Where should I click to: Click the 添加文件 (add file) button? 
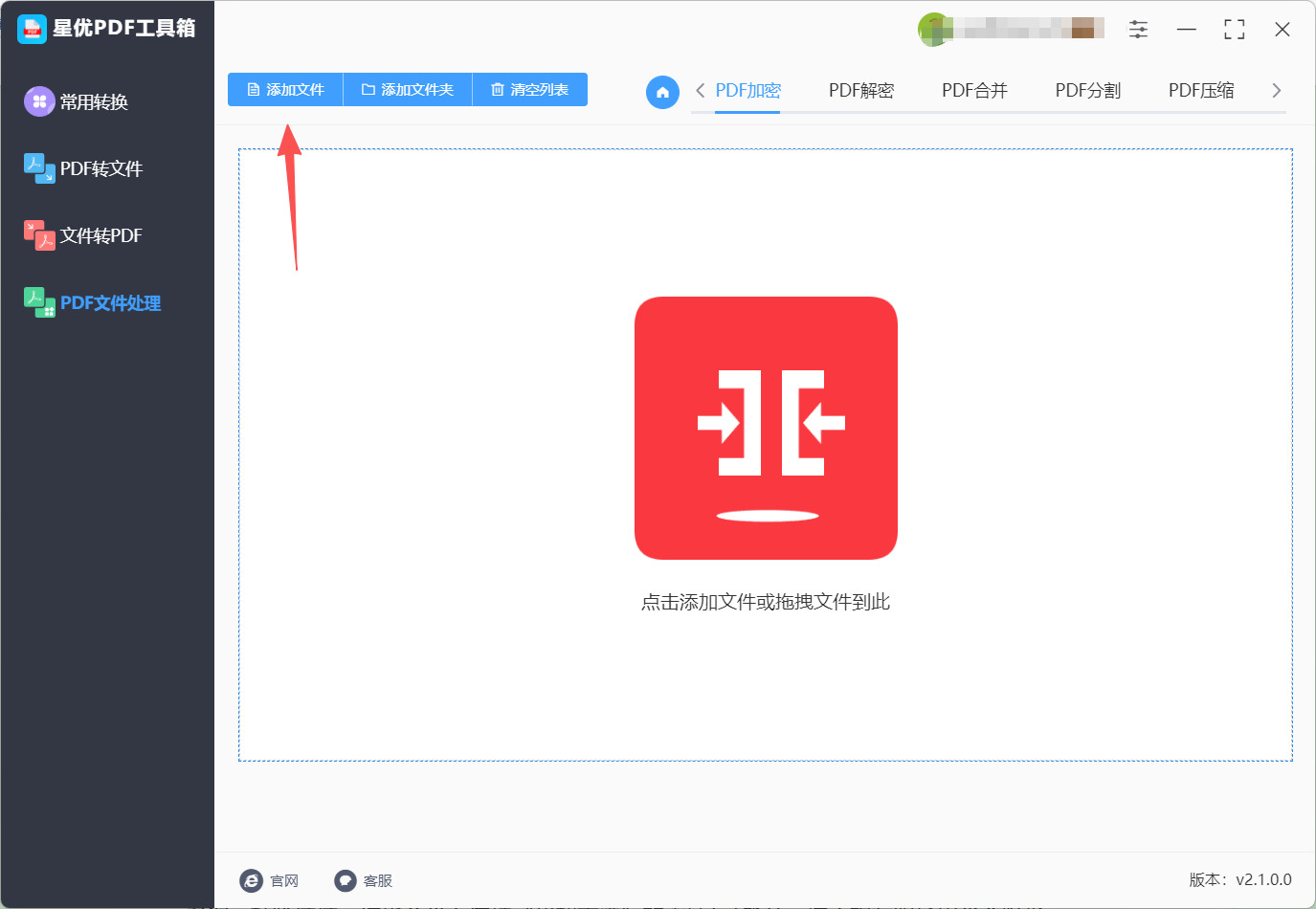point(285,90)
